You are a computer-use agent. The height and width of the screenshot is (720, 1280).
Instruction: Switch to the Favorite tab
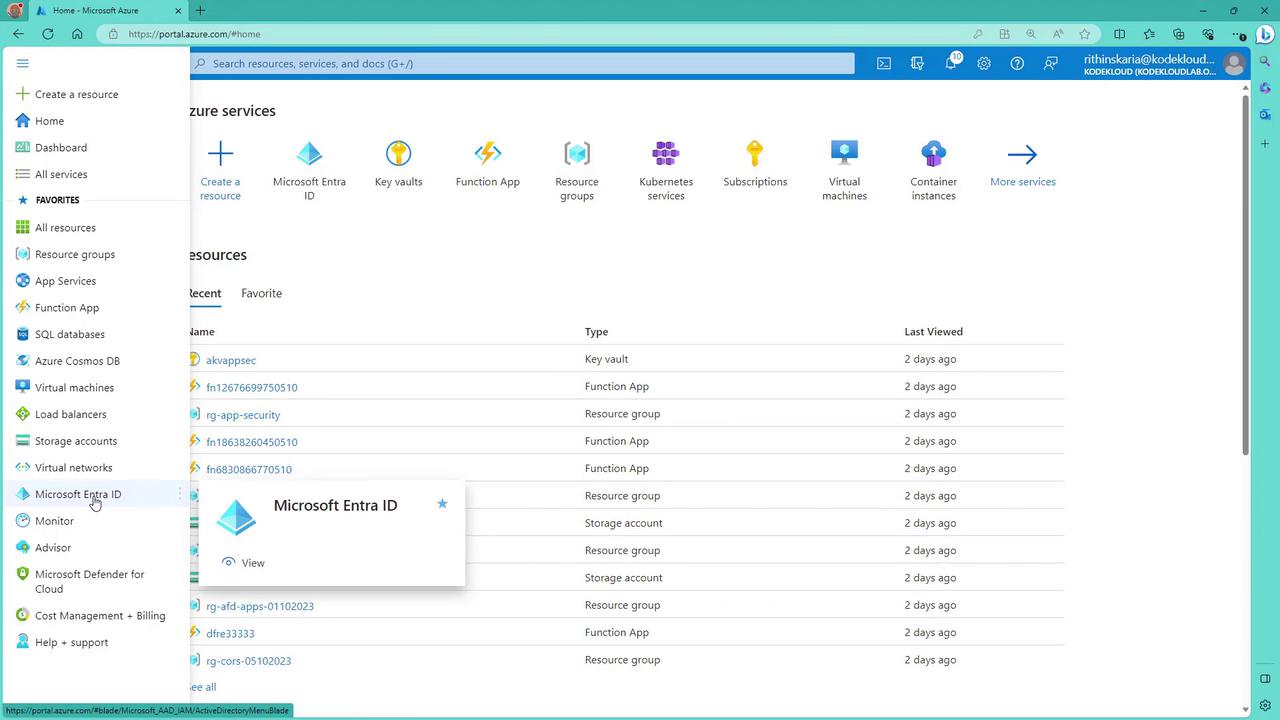pyautogui.click(x=261, y=293)
